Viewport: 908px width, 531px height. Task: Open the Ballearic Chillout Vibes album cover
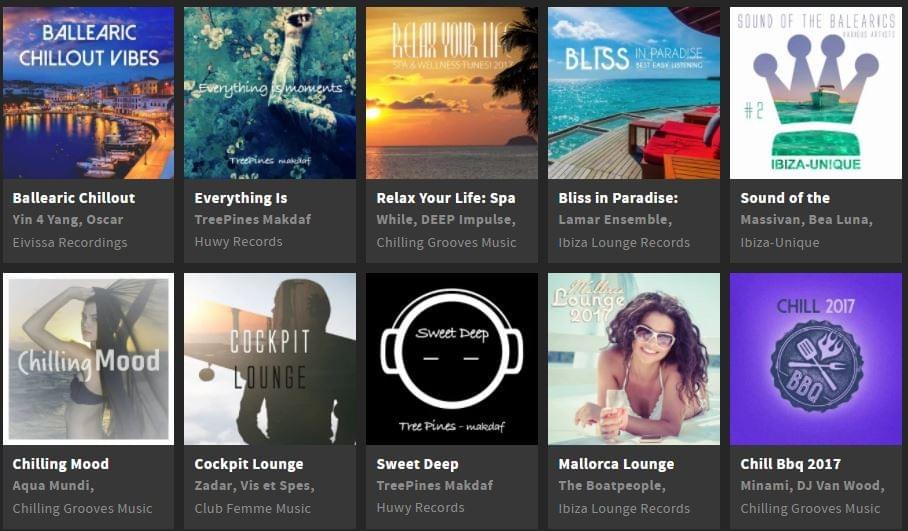click(x=88, y=93)
